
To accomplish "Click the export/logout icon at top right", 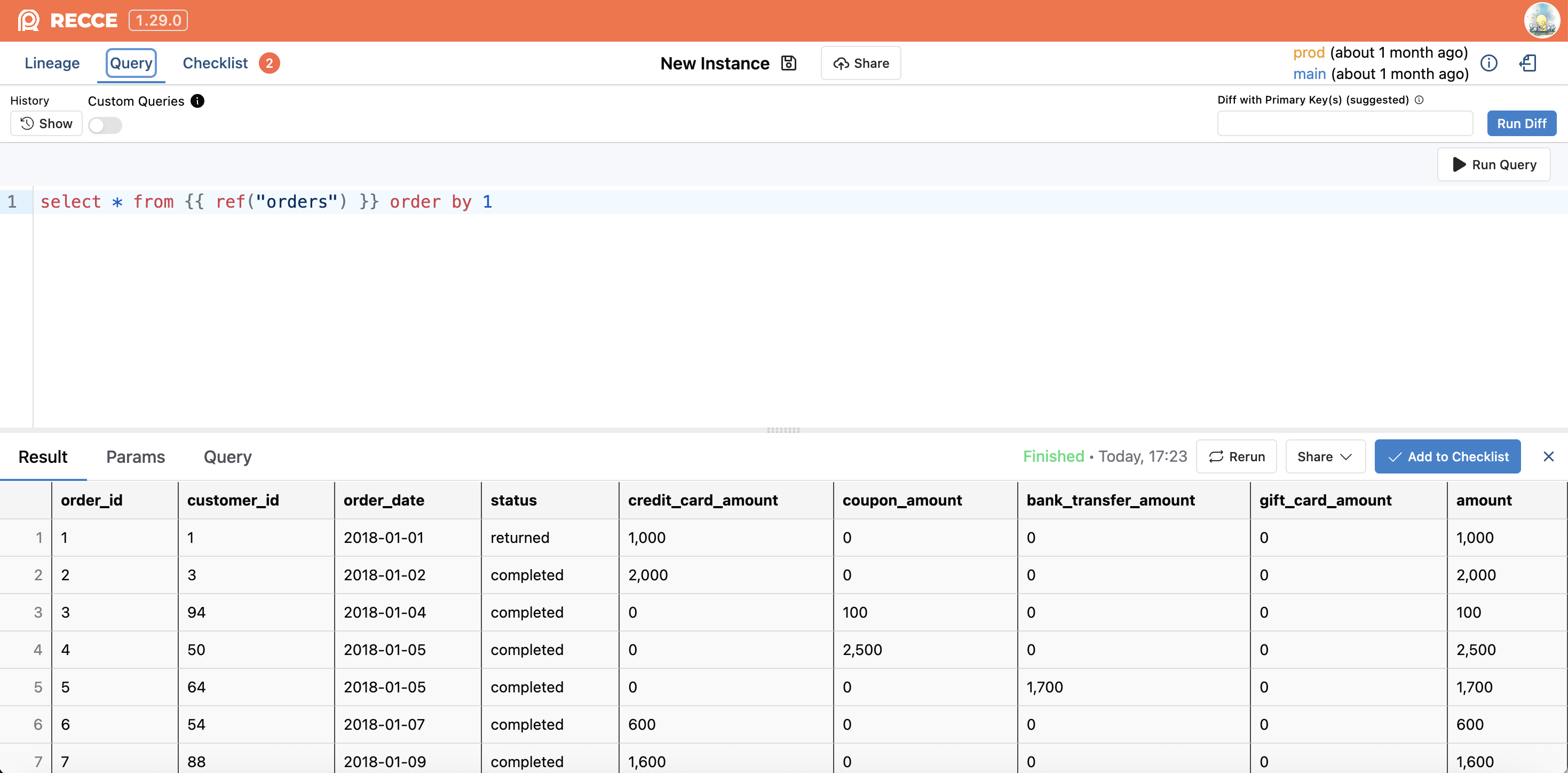I will (x=1529, y=64).
